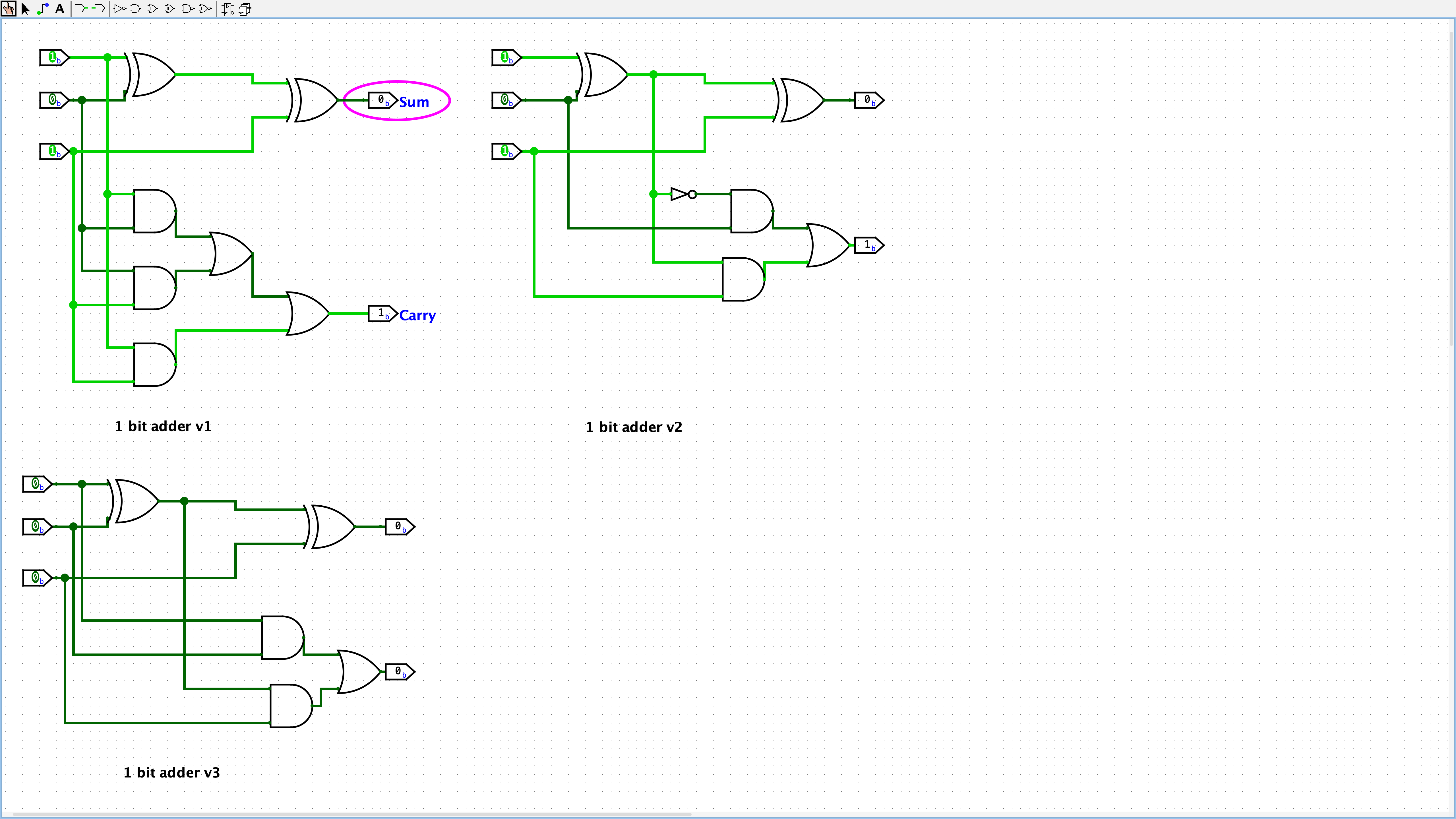Select the NOR gate tool
1456x819 pixels.
coord(206,9)
